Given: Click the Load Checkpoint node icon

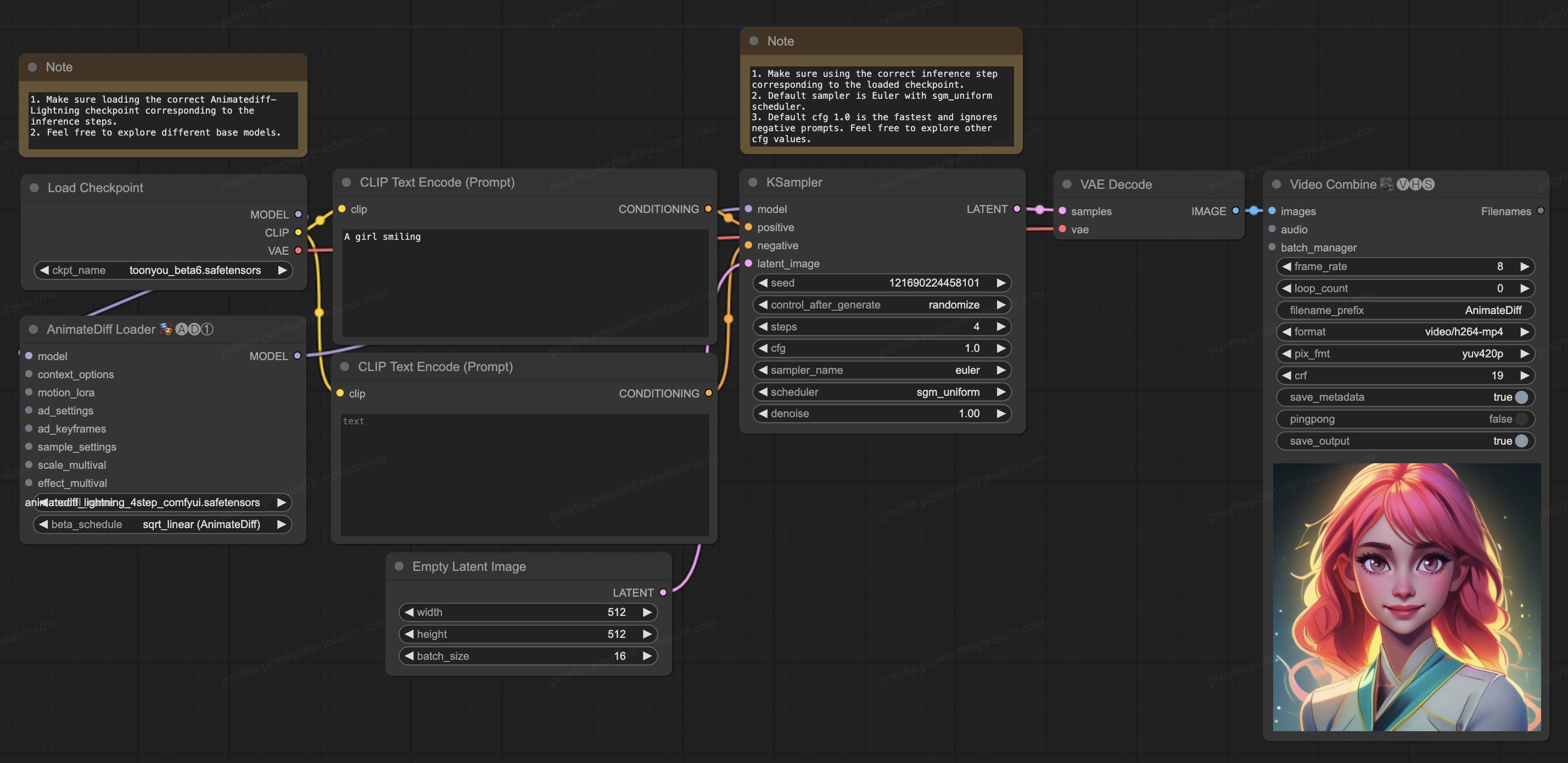Looking at the screenshot, I should point(33,187).
